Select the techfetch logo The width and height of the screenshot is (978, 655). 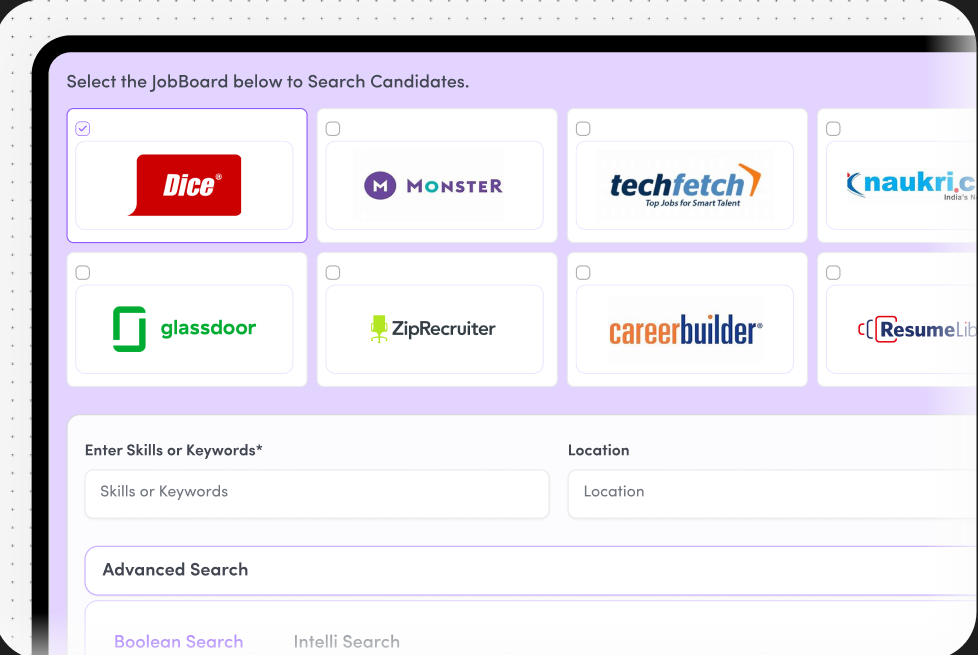click(x=686, y=182)
